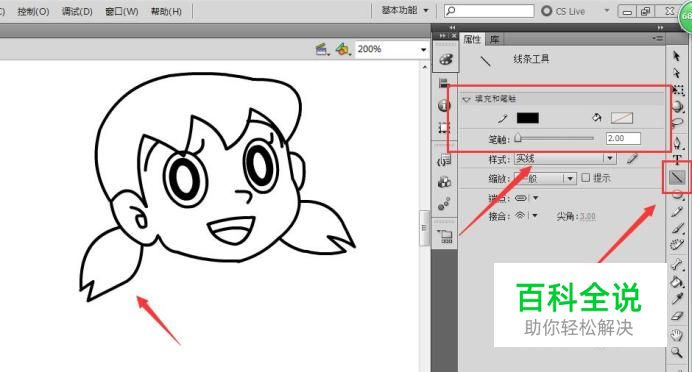Select the Line tool in toolbox
Viewport: 692px width, 372px height.
click(x=677, y=177)
